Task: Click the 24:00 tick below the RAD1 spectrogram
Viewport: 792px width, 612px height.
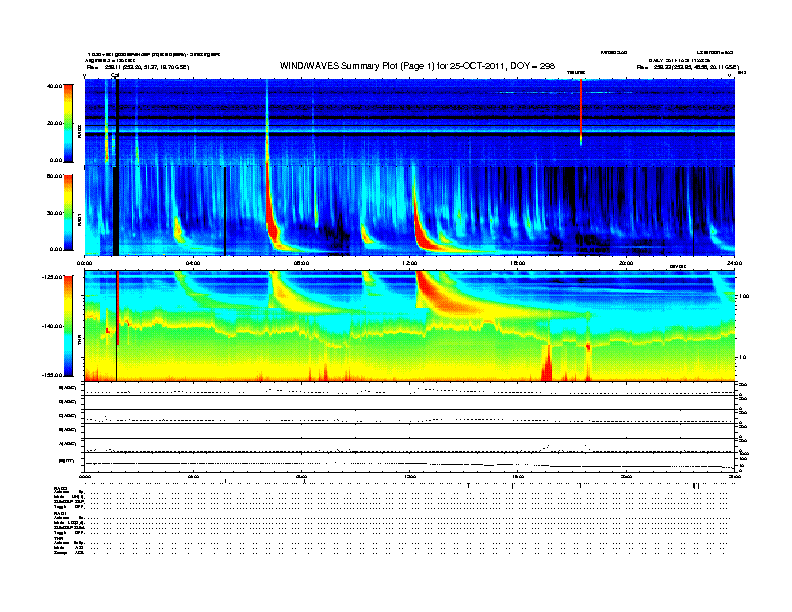Action: tap(734, 263)
